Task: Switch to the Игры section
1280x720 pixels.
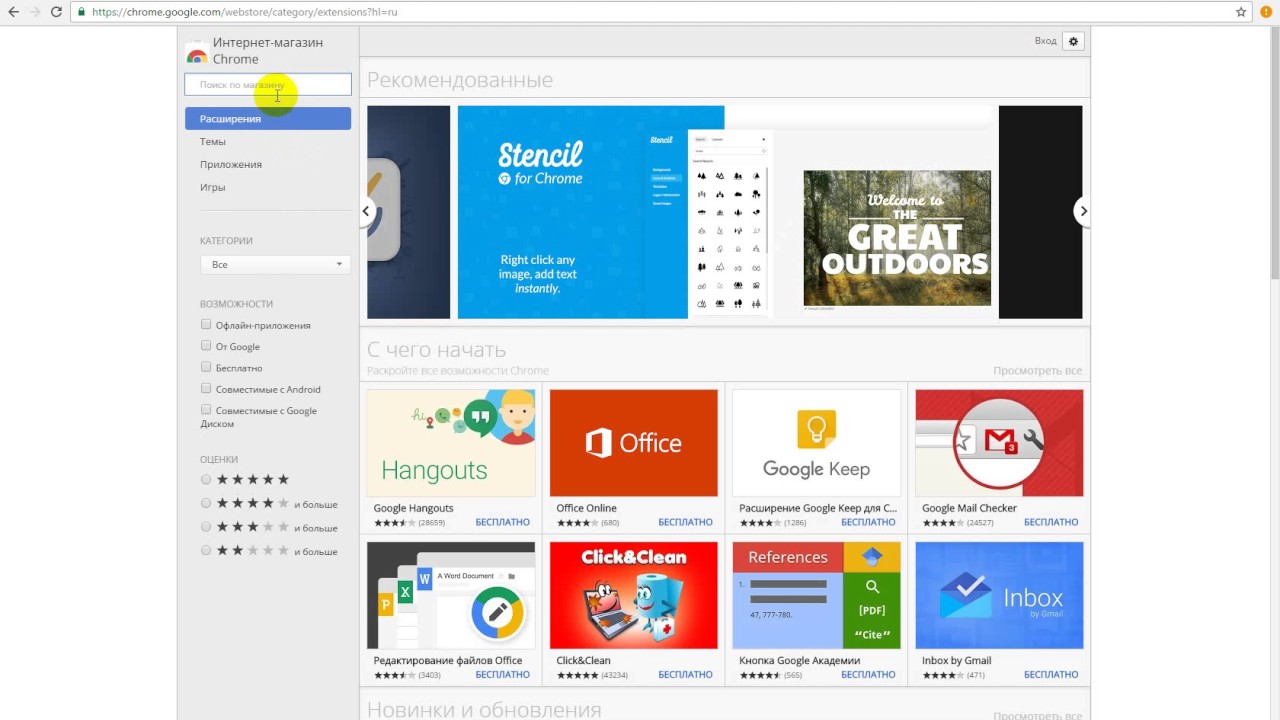Action: (212, 187)
